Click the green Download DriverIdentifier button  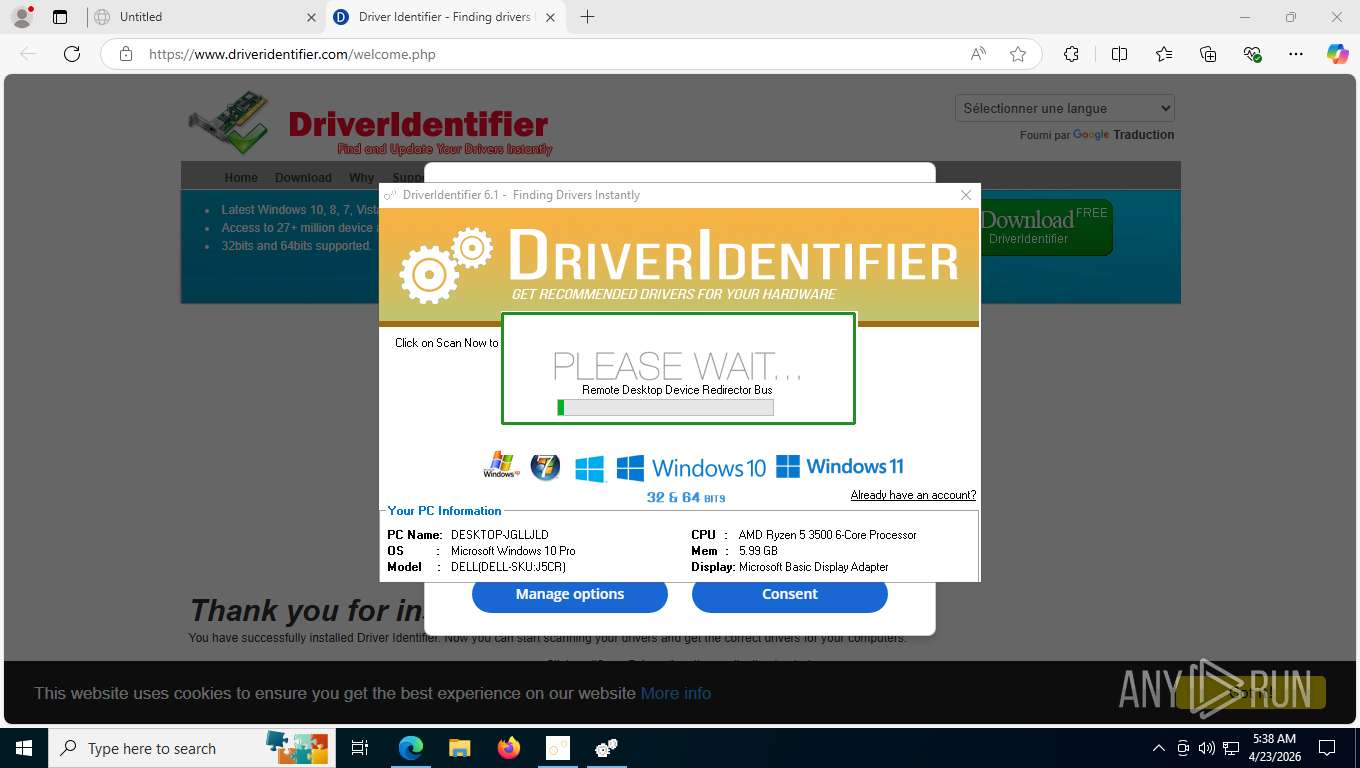tap(1046, 227)
